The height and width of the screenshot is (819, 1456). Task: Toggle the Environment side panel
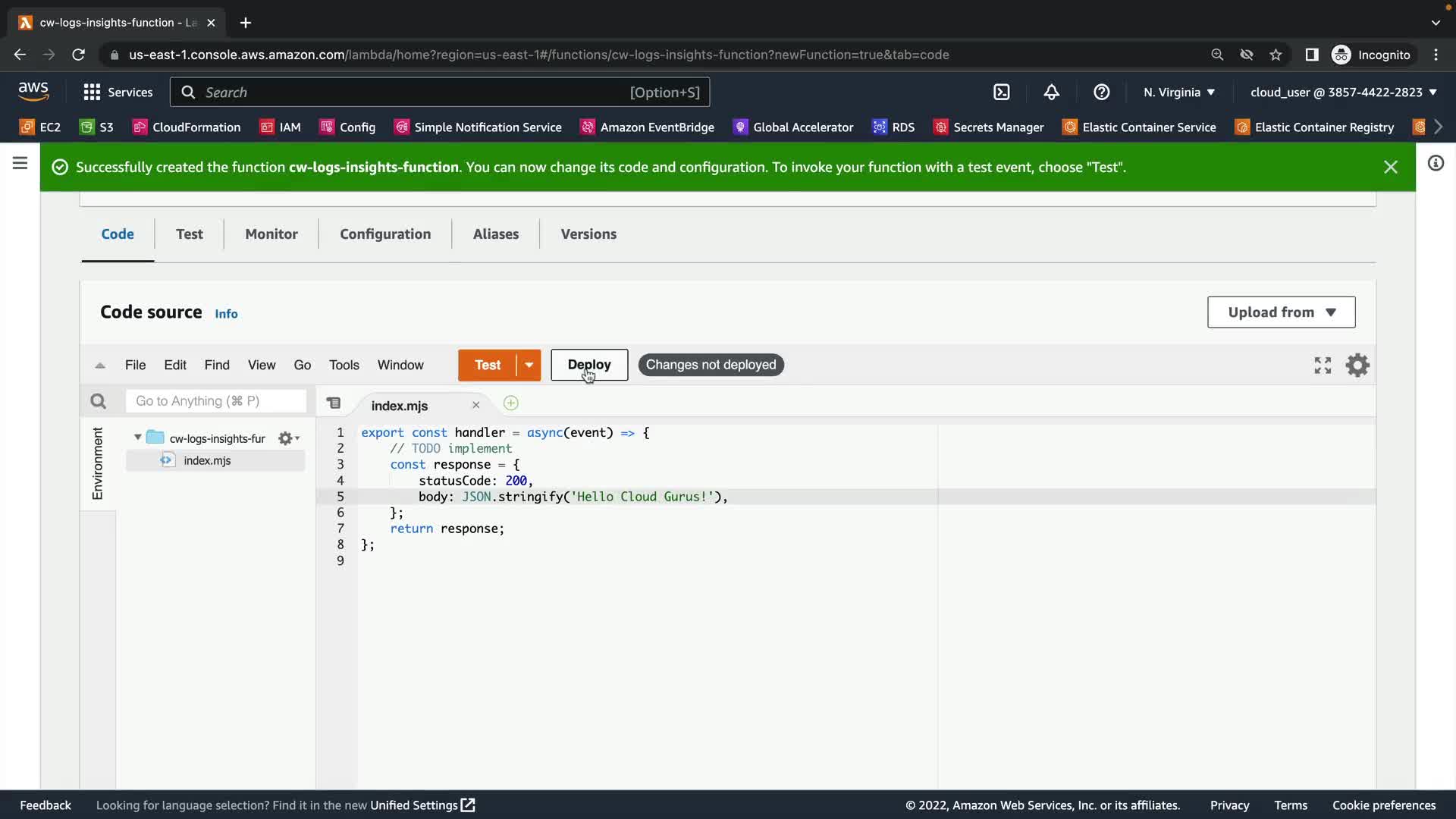point(97,463)
